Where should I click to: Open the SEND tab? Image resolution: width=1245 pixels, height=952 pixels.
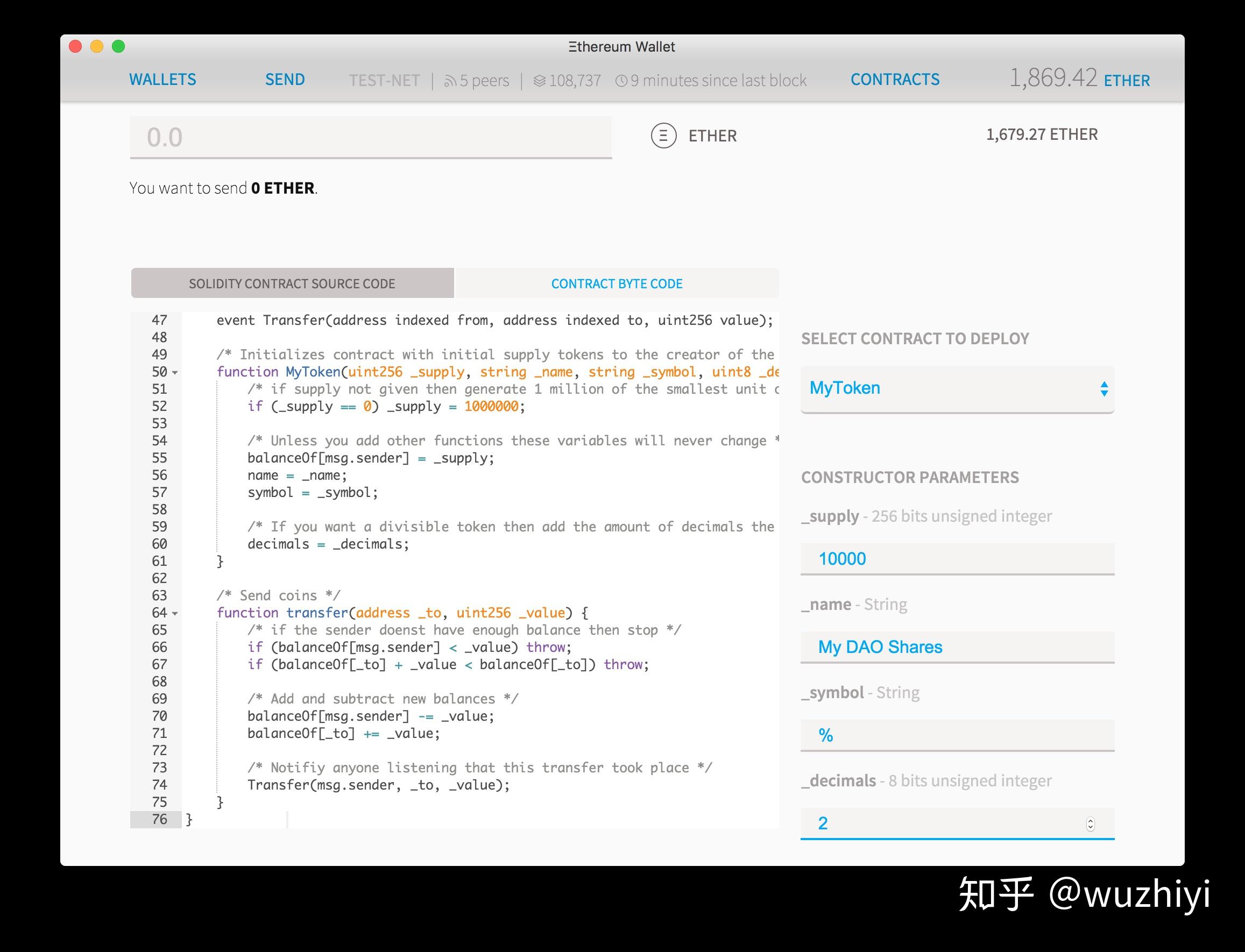285,80
